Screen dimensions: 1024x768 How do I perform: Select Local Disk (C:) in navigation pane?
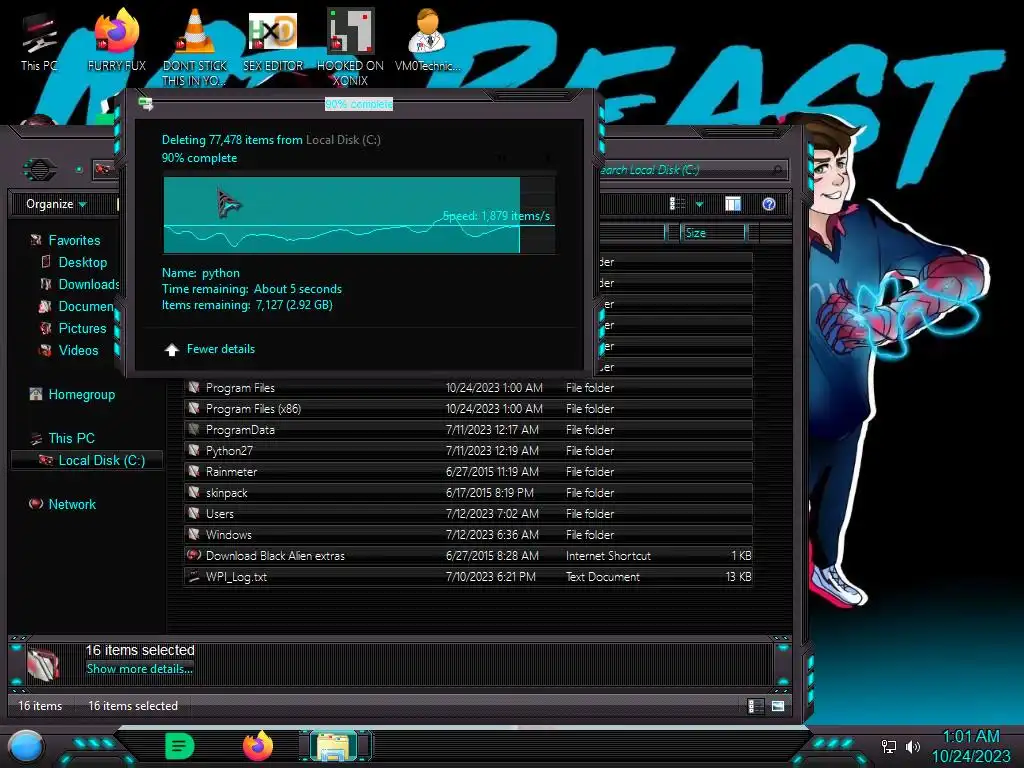(88, 460)
